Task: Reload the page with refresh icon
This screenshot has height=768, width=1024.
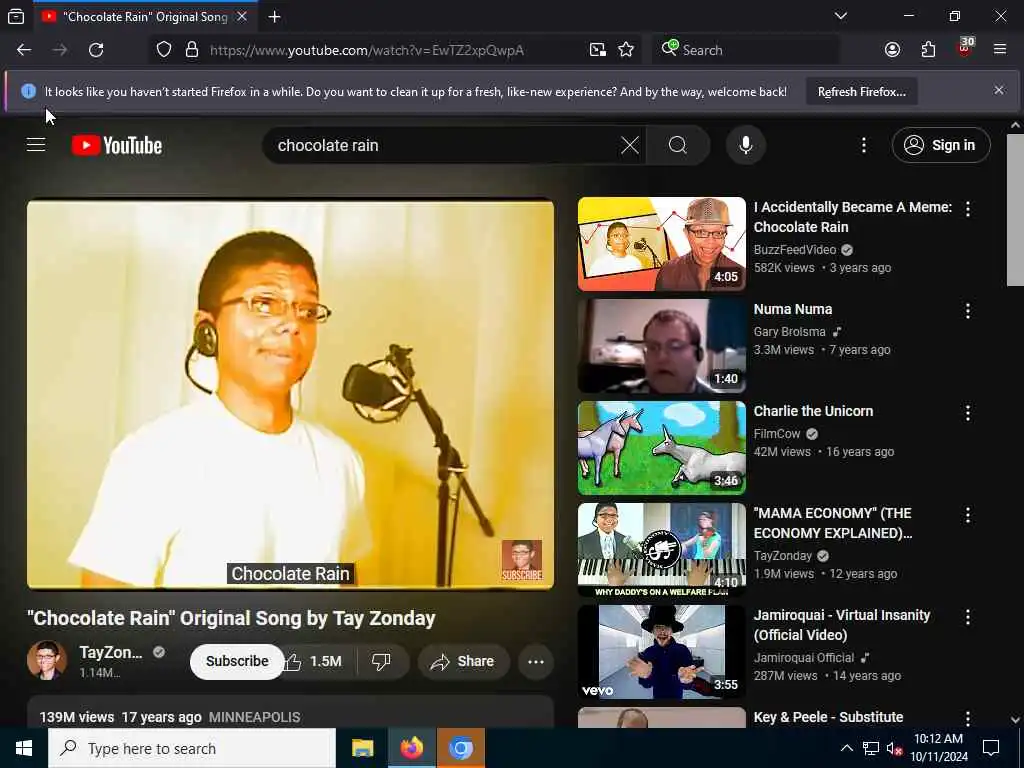Action: 96,50
